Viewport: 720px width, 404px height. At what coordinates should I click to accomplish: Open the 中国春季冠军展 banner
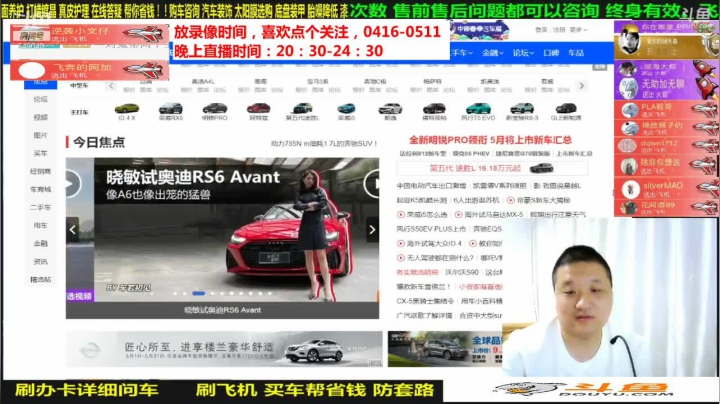pyautogui.click(x=480, y=30)
